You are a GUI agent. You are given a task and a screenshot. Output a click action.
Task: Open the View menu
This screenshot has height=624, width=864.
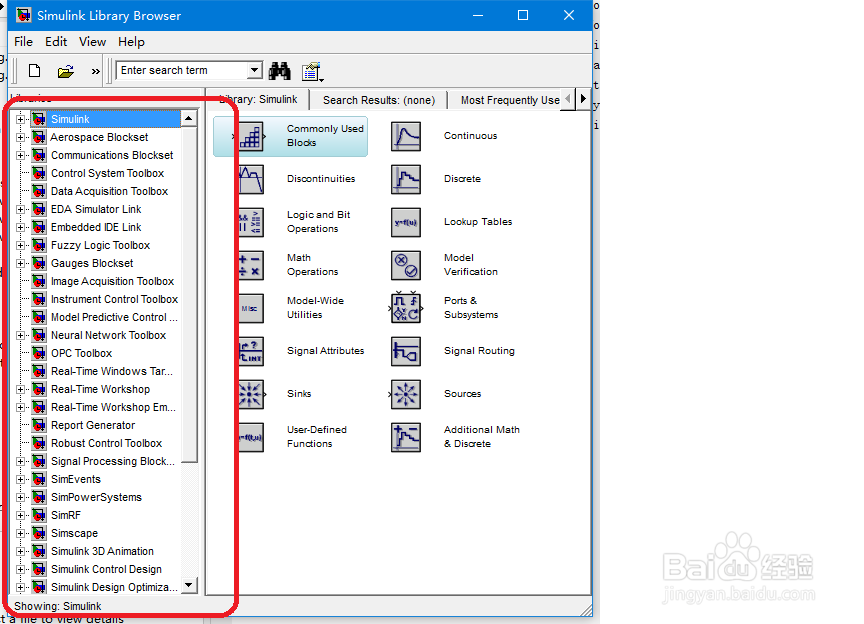pos(92,42)
